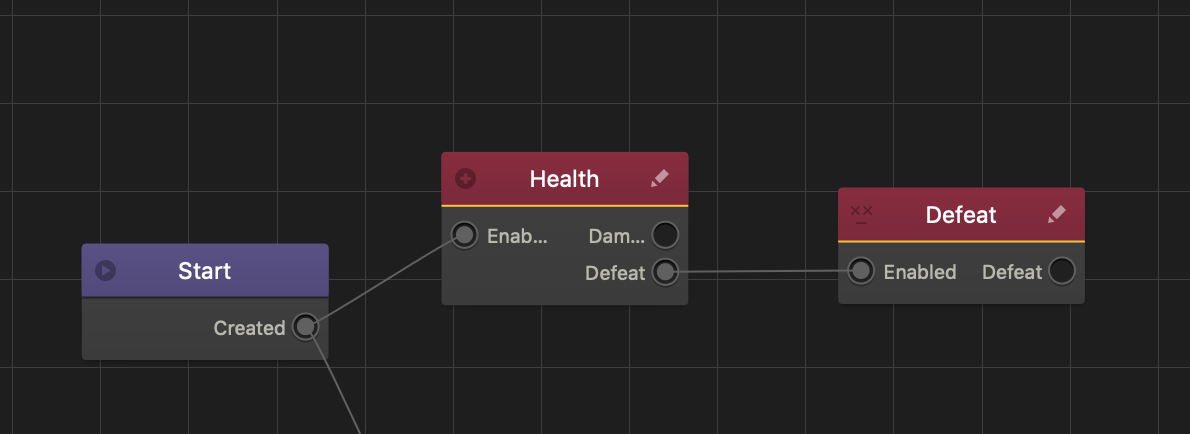
Task: Click the Created label in Start node
Action: [249, 328]
